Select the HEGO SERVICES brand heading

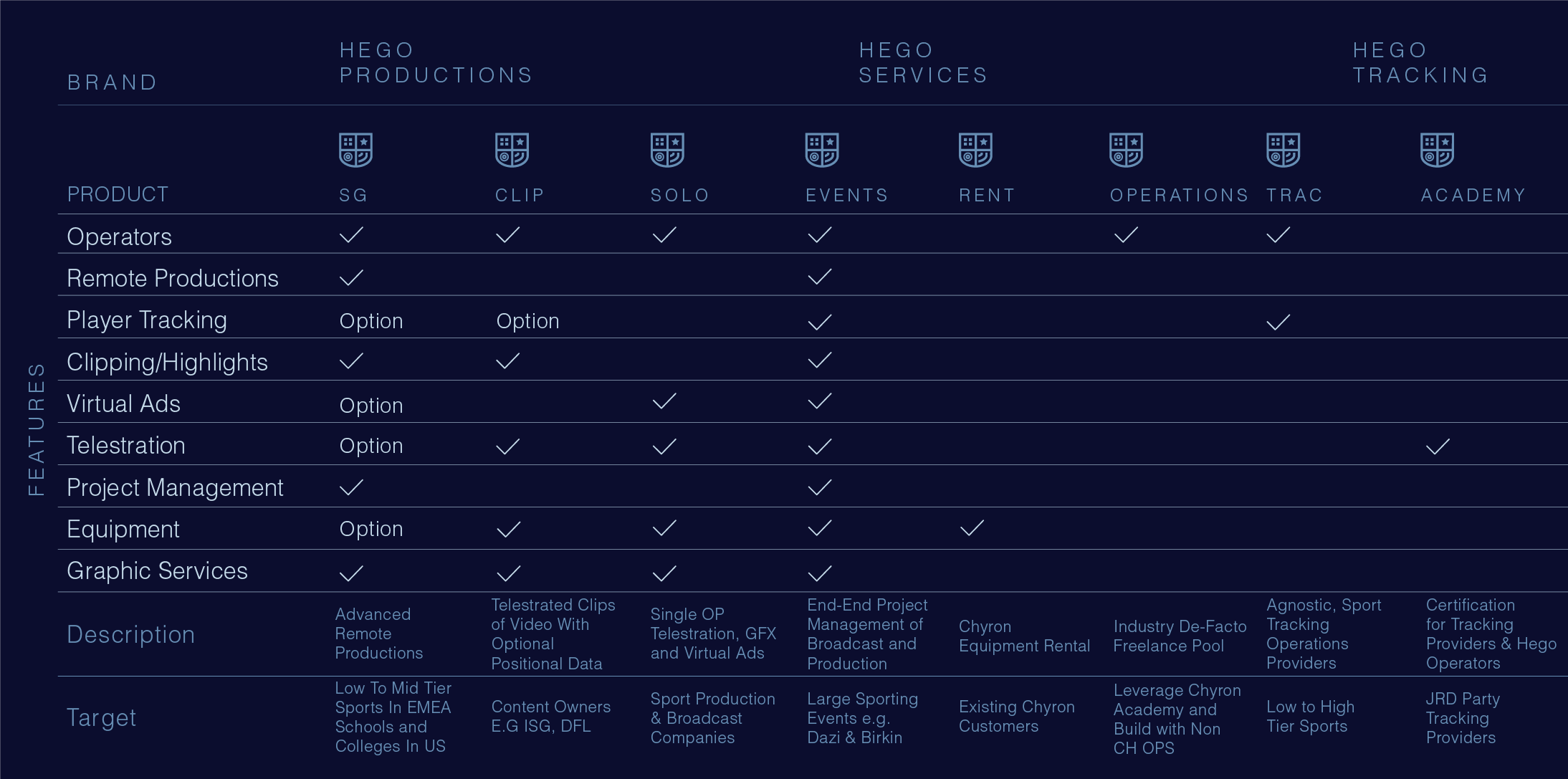point(923,63)
